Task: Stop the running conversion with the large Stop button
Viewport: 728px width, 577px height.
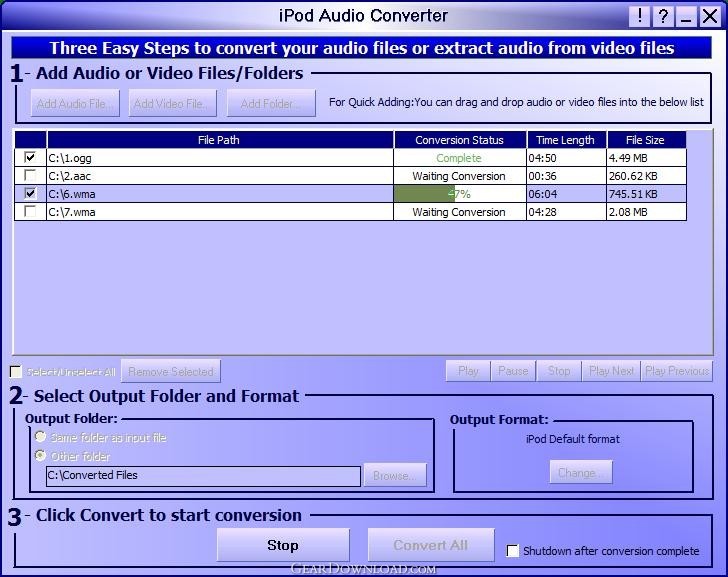Action: [283, 545]
